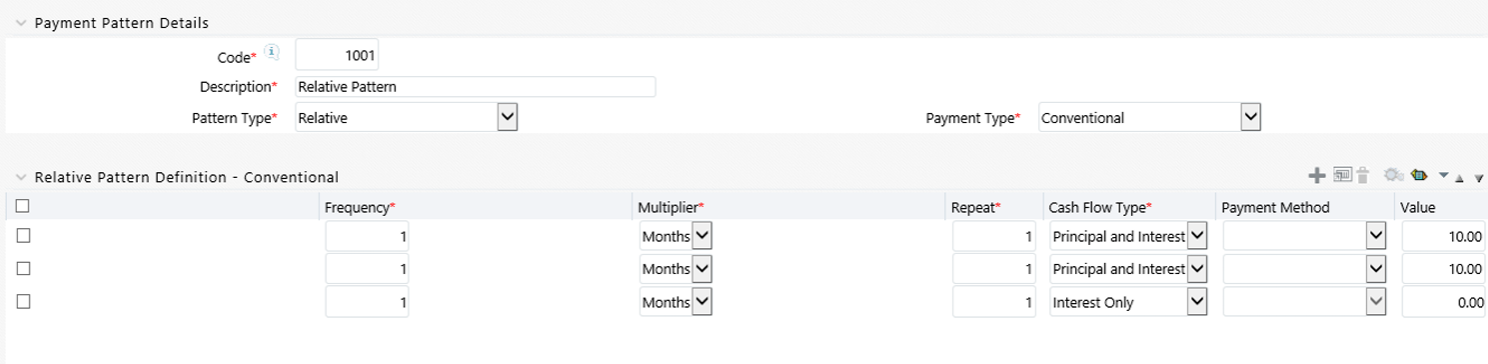The image size is (1488, 364).
Task: Open second row Payment Method dropdown
Action: coord(1304,269)
